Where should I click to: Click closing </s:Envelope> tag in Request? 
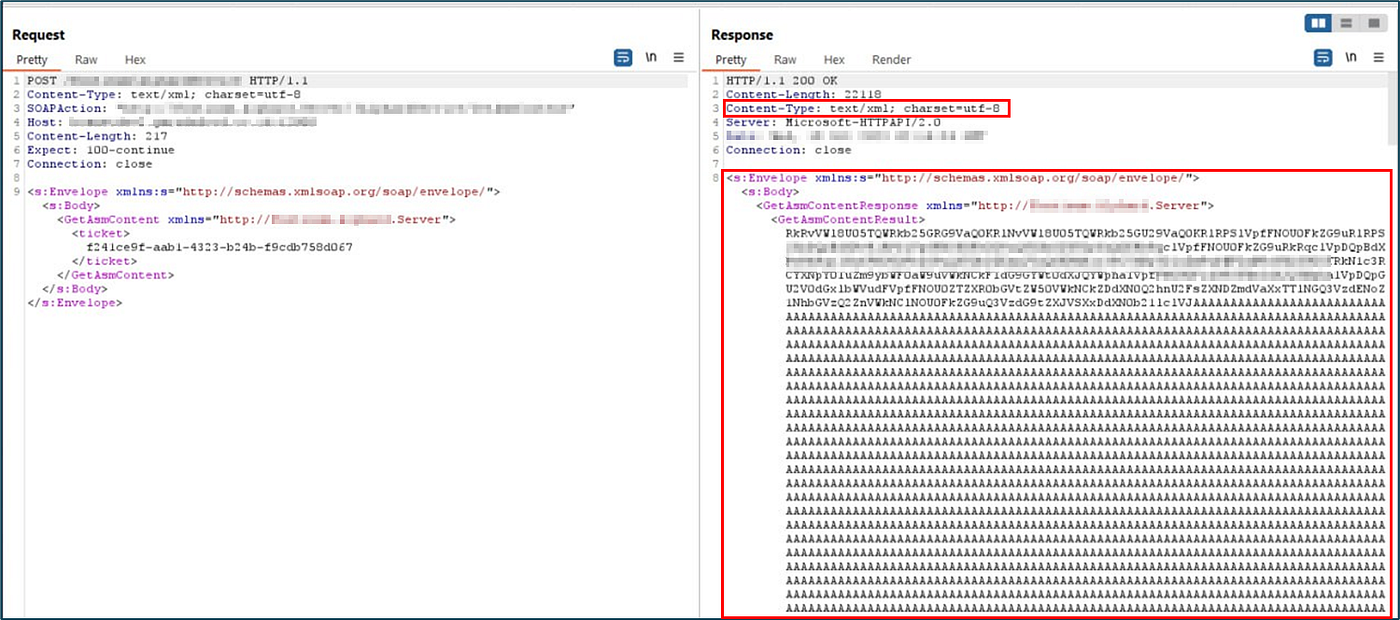pyautogui.click(x=75, y=302)
